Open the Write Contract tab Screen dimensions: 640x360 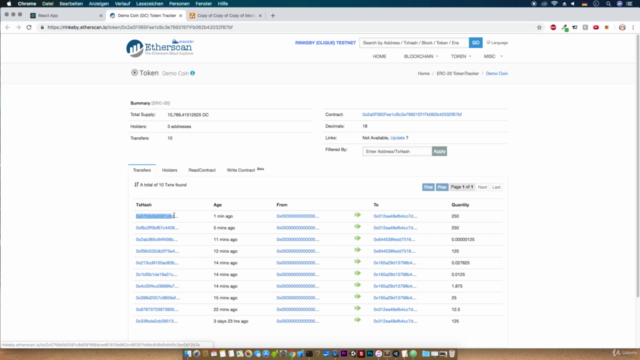245,170
